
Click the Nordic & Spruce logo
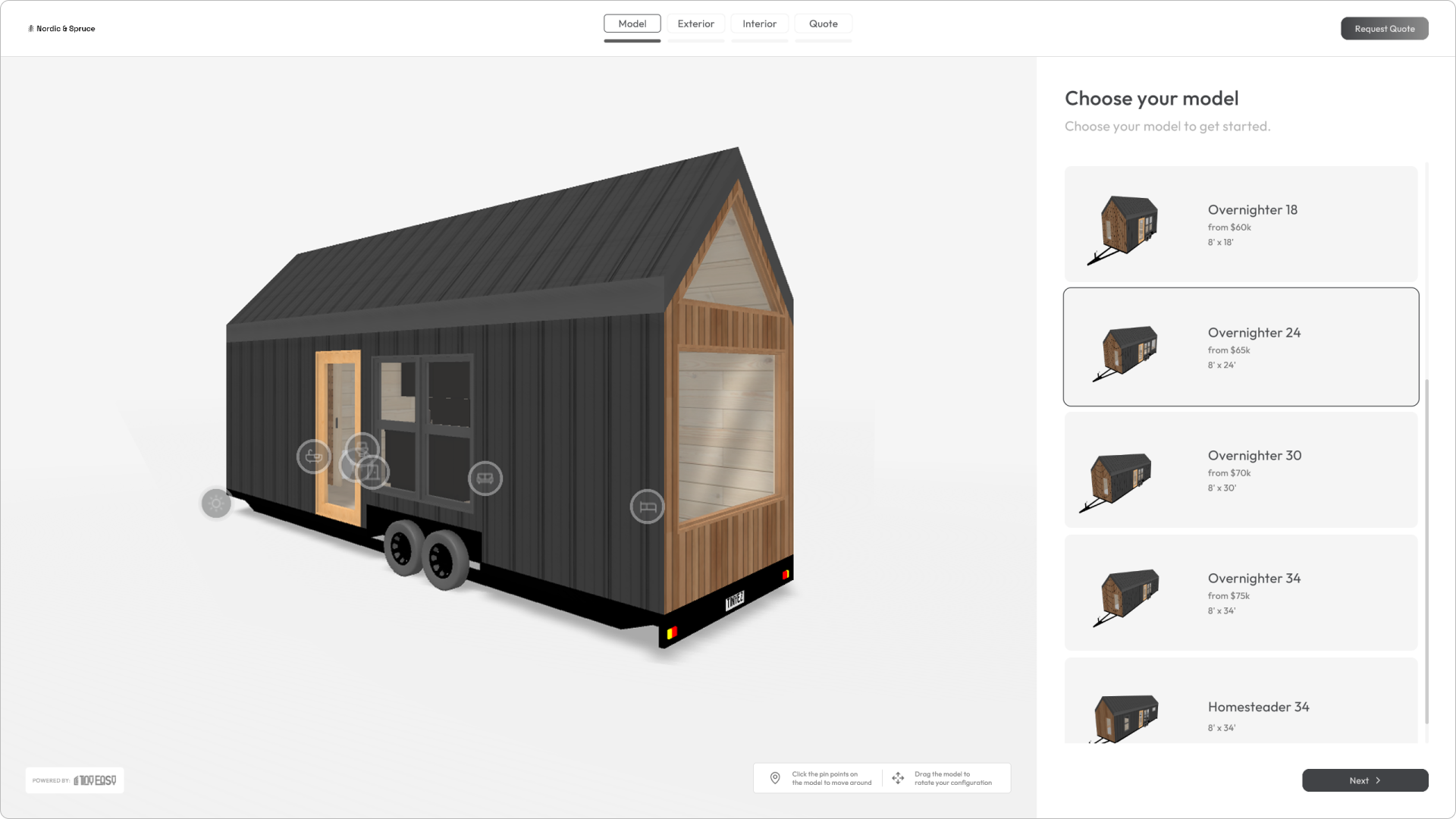(61, 29)
